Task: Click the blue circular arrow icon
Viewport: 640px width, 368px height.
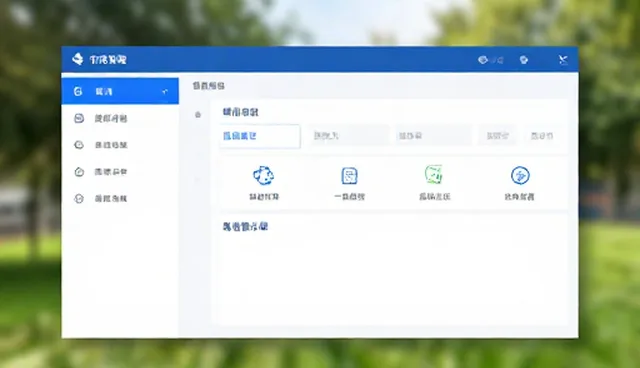Action: click(x=520, y=175)
